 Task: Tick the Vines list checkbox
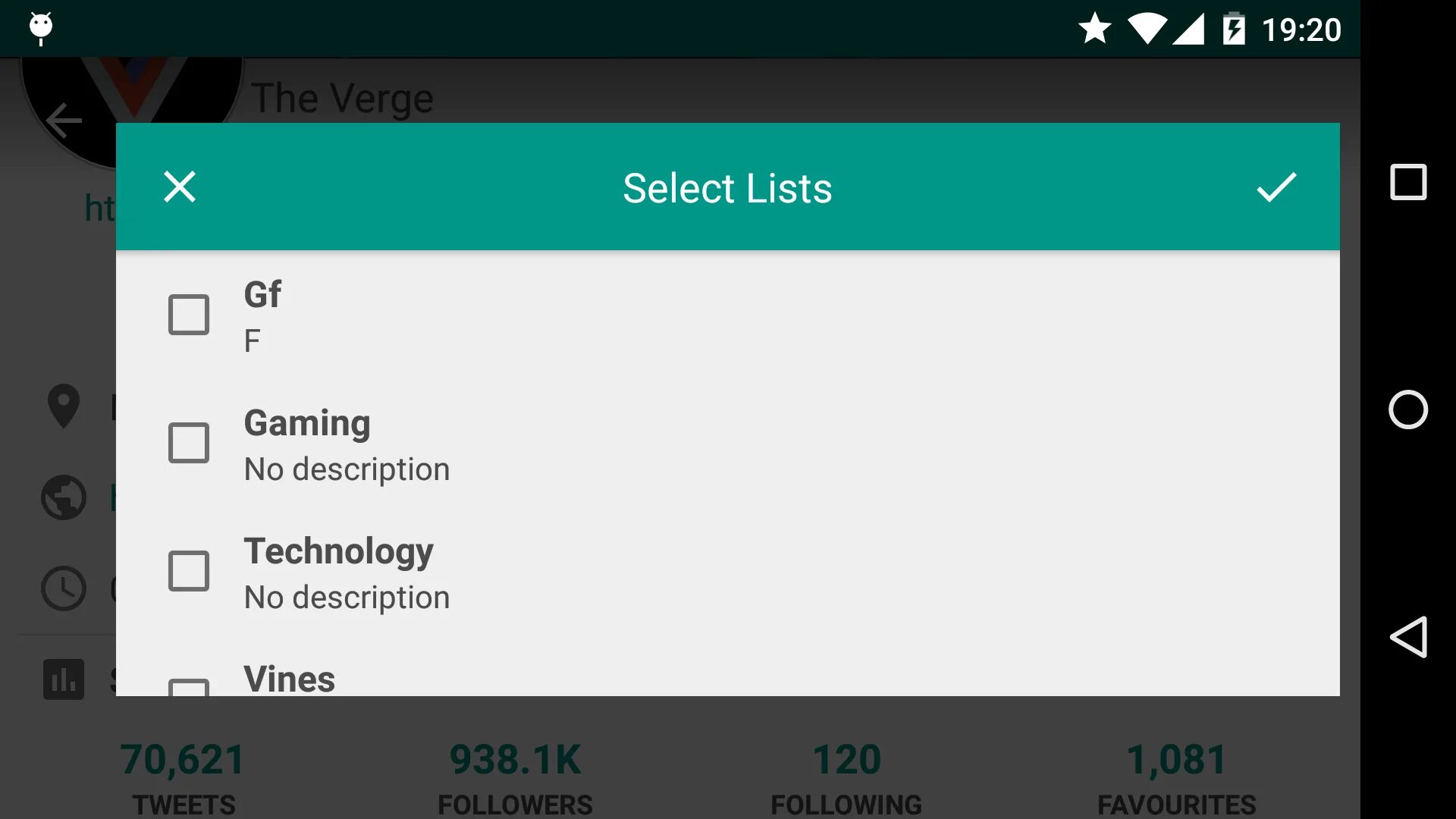[189, 687]
